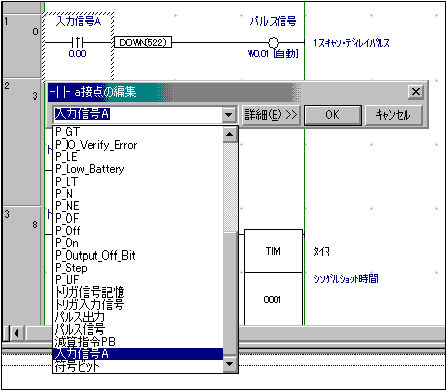The image size is (446, 390).
Task: Click the タイマ comment beside TIM
Action: coord(322,251)
